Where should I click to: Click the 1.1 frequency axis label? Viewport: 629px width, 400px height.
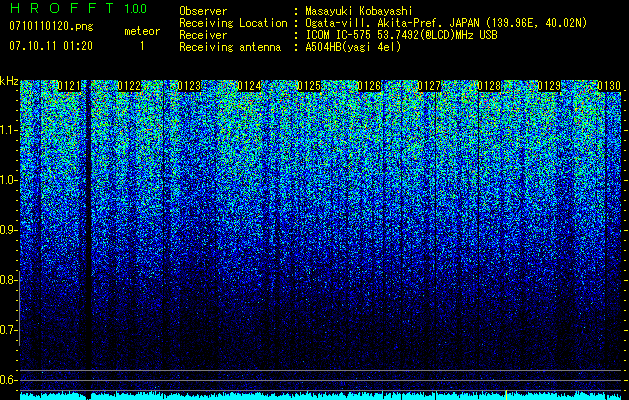9,131
